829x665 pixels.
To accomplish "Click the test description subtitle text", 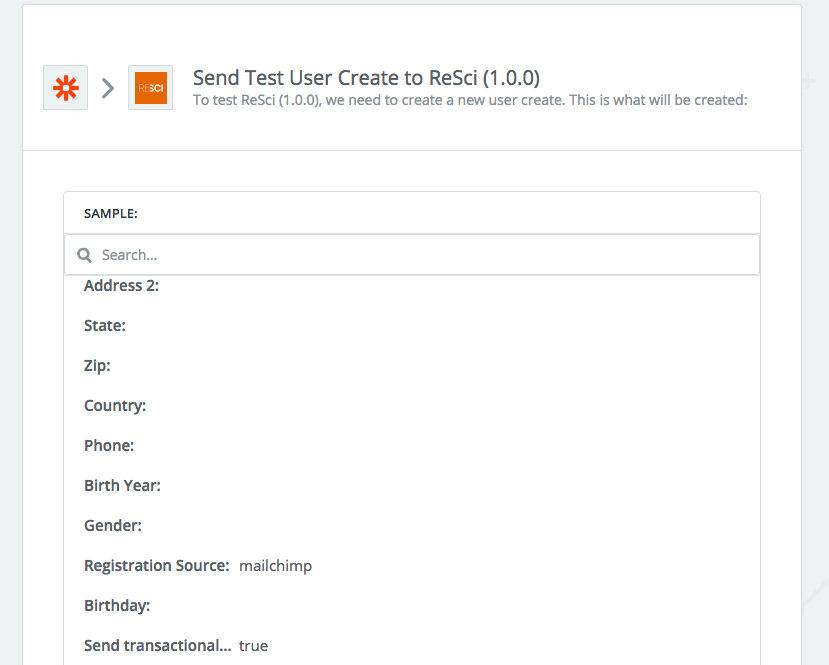I will [x=470, y=100].
